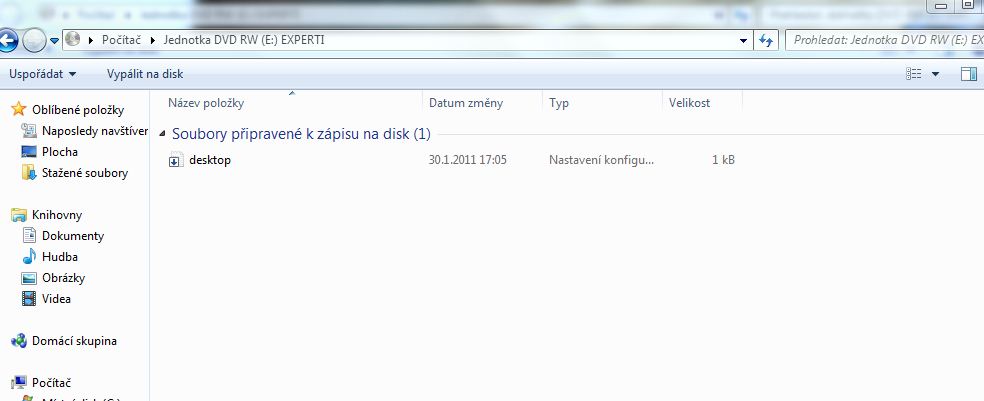984x401 pixels.
Task: Select Domácí skupina in sidebar
Action: coord(74,341)
